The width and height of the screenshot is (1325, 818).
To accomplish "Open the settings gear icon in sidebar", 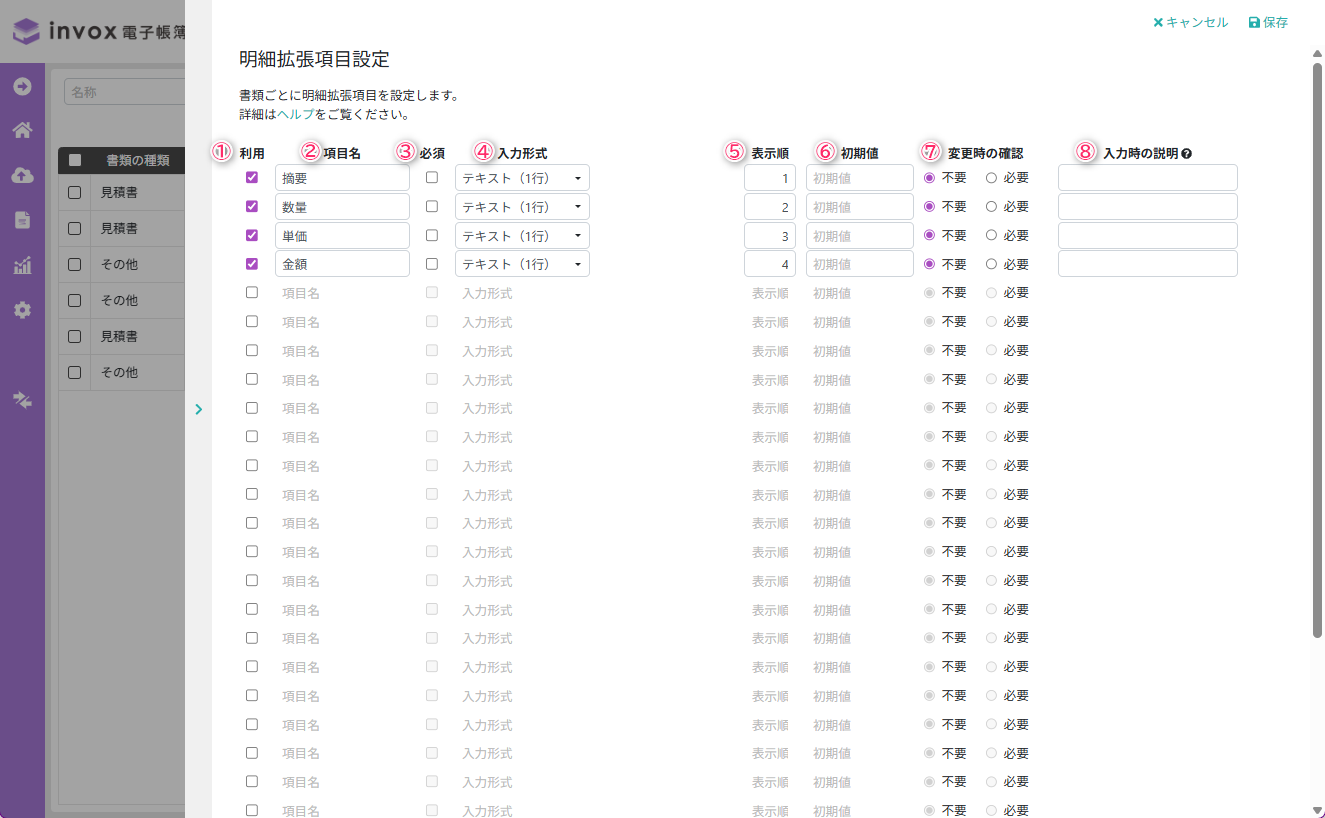I will (x=22, y=310).
